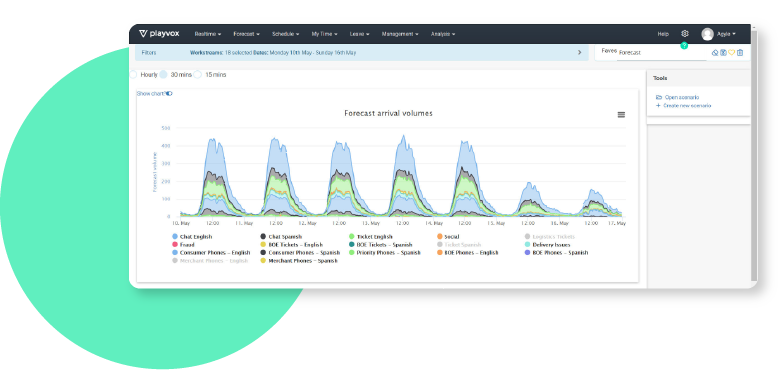Open the Leave menu
The width and height of the screenshot is (782, 385).
[x=359, y=34]
